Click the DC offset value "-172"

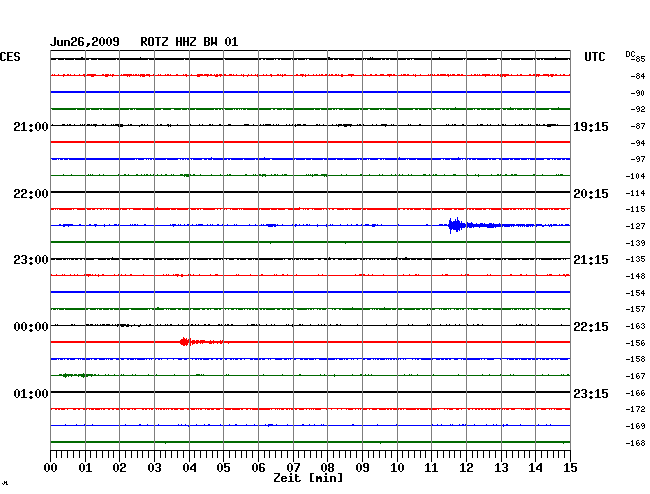pyautogui.click(x=635, y=409)
